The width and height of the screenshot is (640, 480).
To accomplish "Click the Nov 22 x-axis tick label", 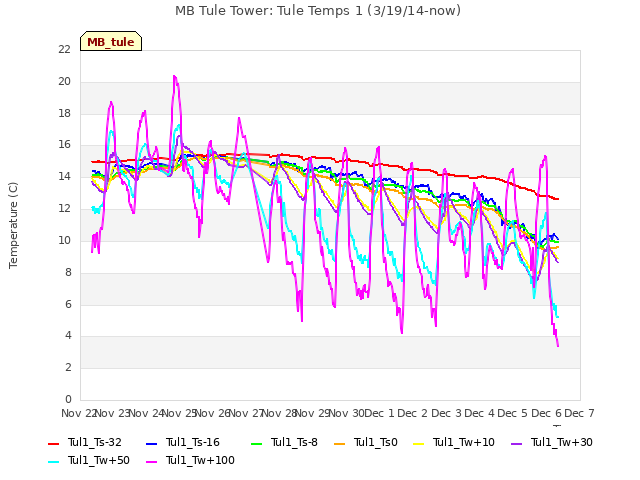I will [78, 413].
